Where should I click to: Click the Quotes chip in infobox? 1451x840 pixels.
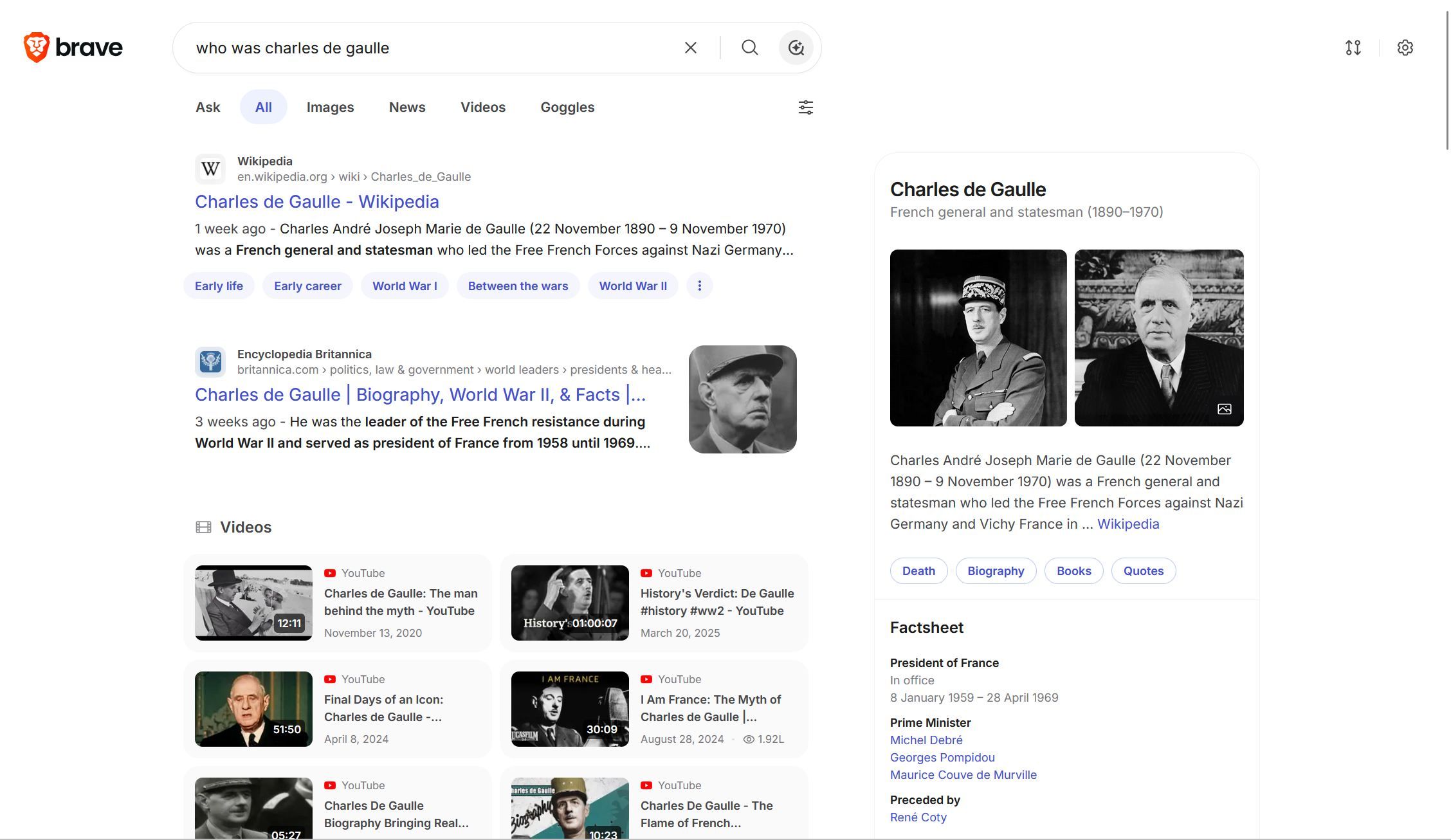pyautogui.click(x=1144, y=571)
